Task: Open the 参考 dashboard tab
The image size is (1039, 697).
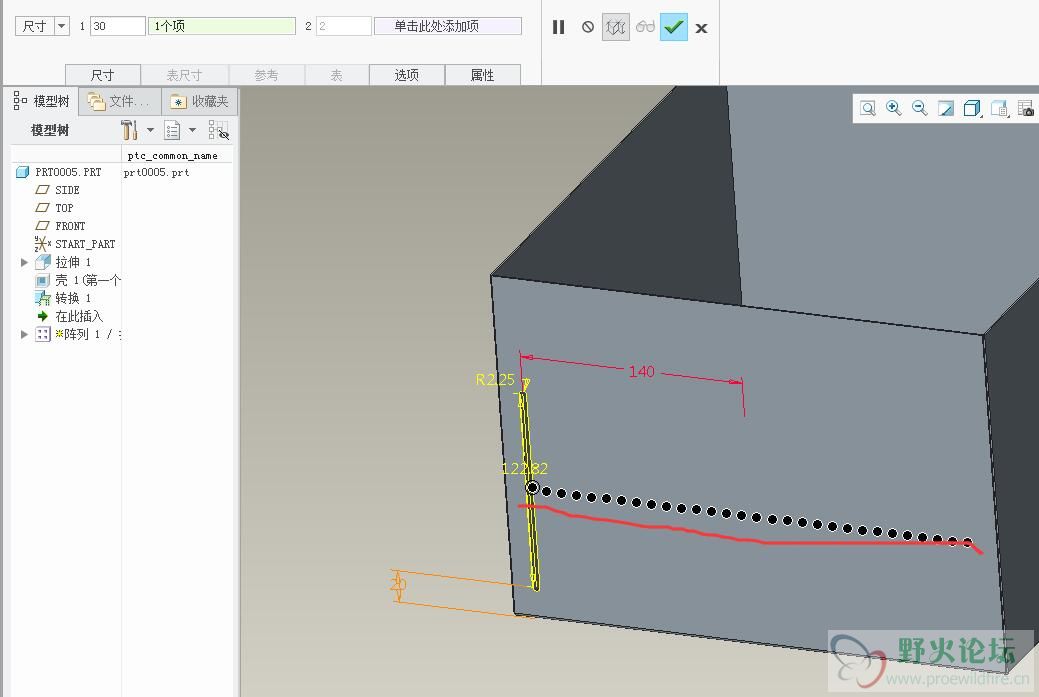Action: (x=266, y=75)
